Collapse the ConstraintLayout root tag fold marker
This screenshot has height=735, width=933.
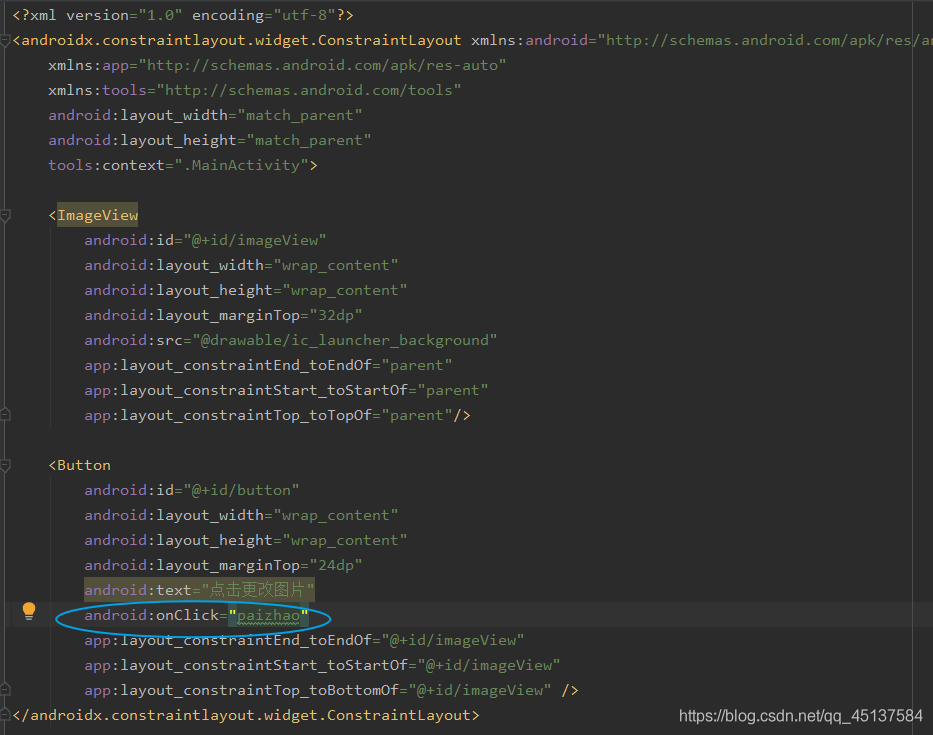coord(5,40)
